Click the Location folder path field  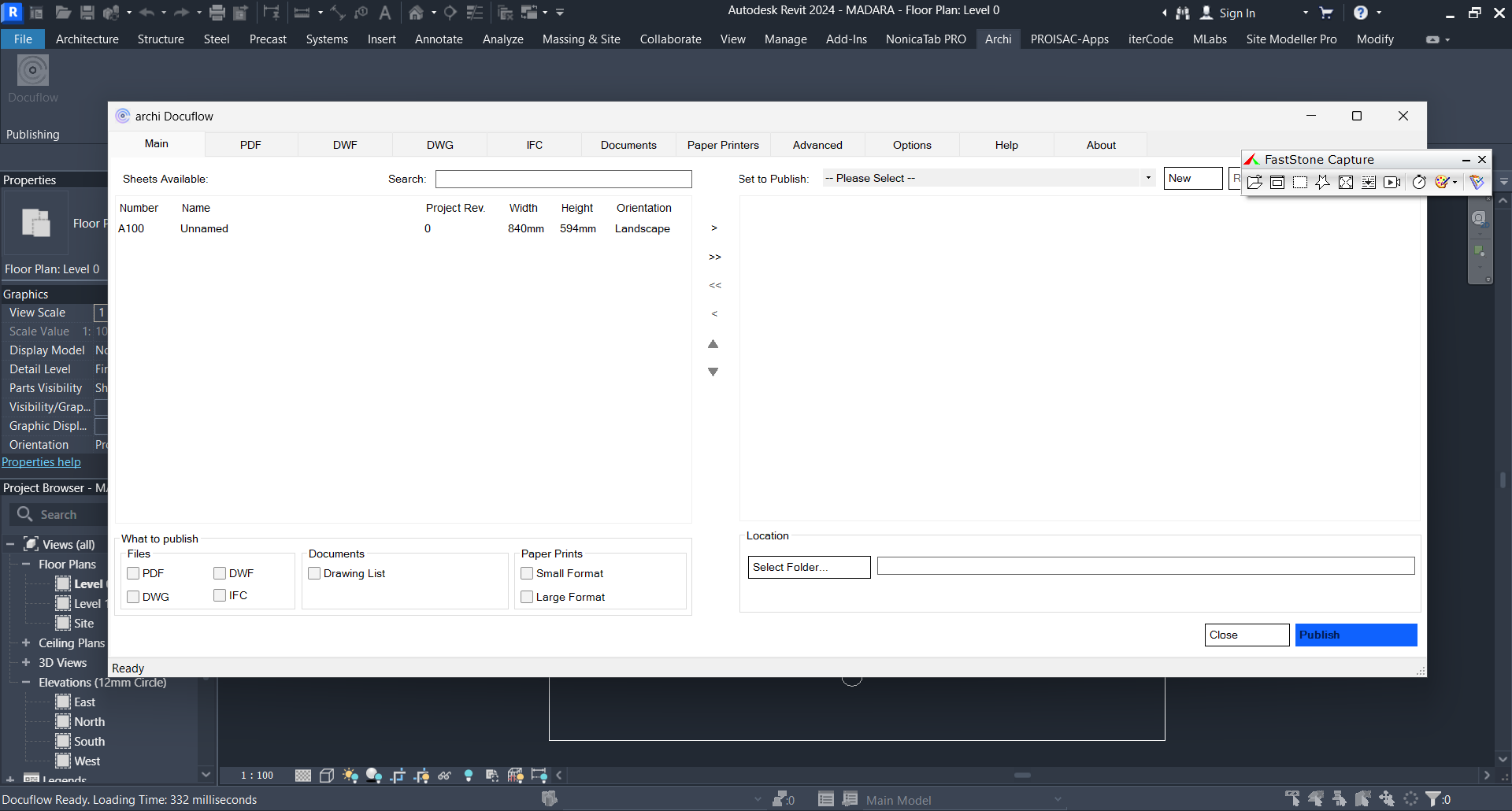1146,565
